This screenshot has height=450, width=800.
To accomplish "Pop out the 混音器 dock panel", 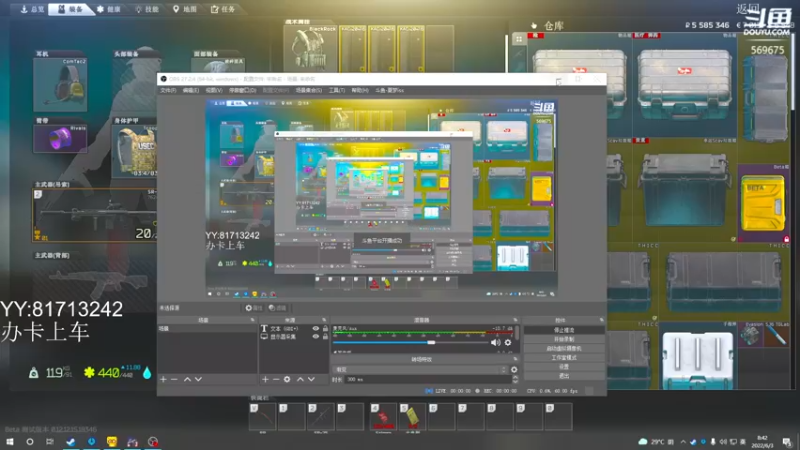I will click(515, 320).
